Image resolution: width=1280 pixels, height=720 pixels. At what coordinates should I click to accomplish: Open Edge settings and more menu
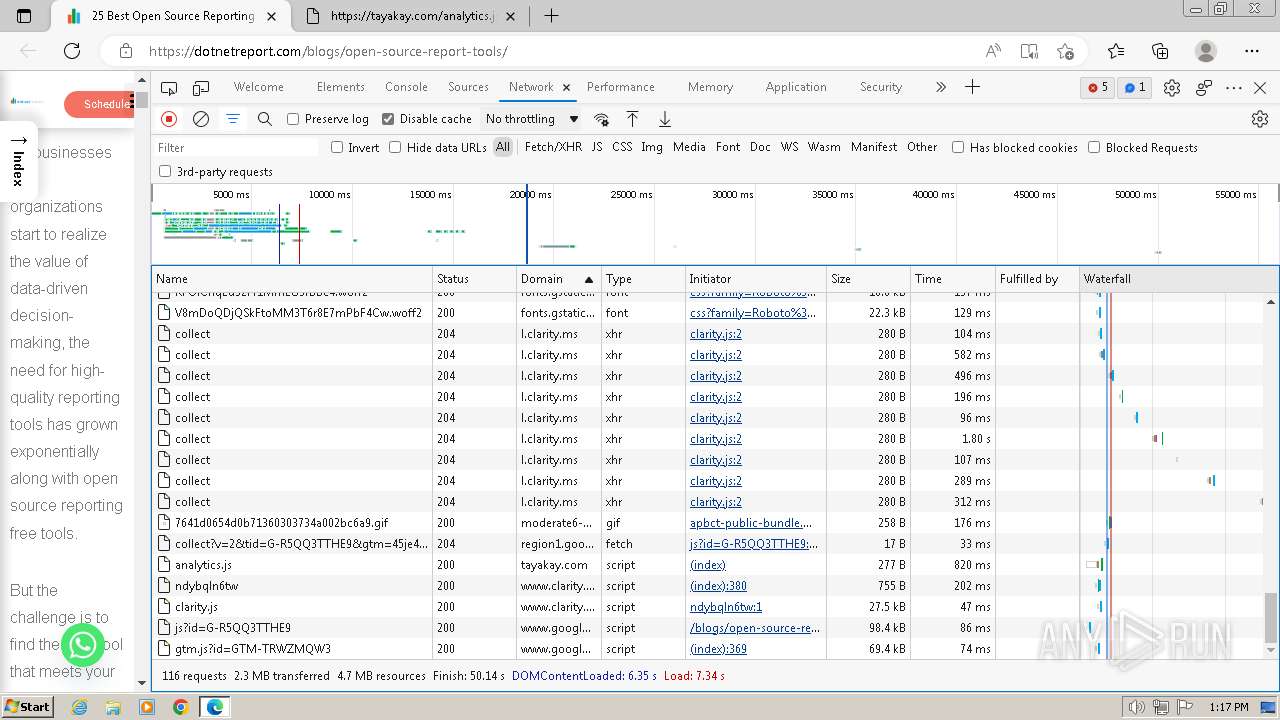point(1252,51)
